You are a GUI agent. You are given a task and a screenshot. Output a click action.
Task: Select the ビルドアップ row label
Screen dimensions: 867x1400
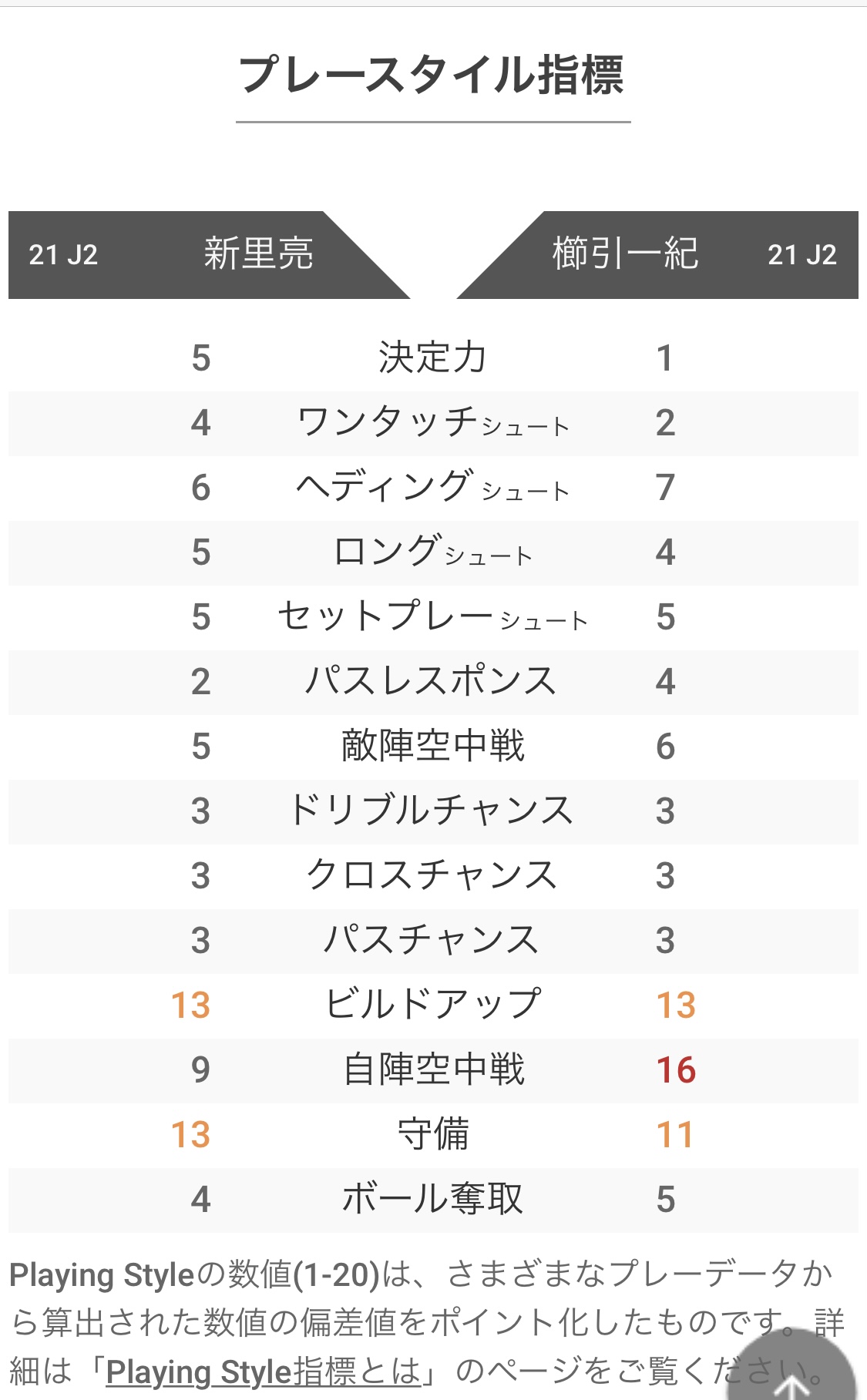tap(432, 1006)
